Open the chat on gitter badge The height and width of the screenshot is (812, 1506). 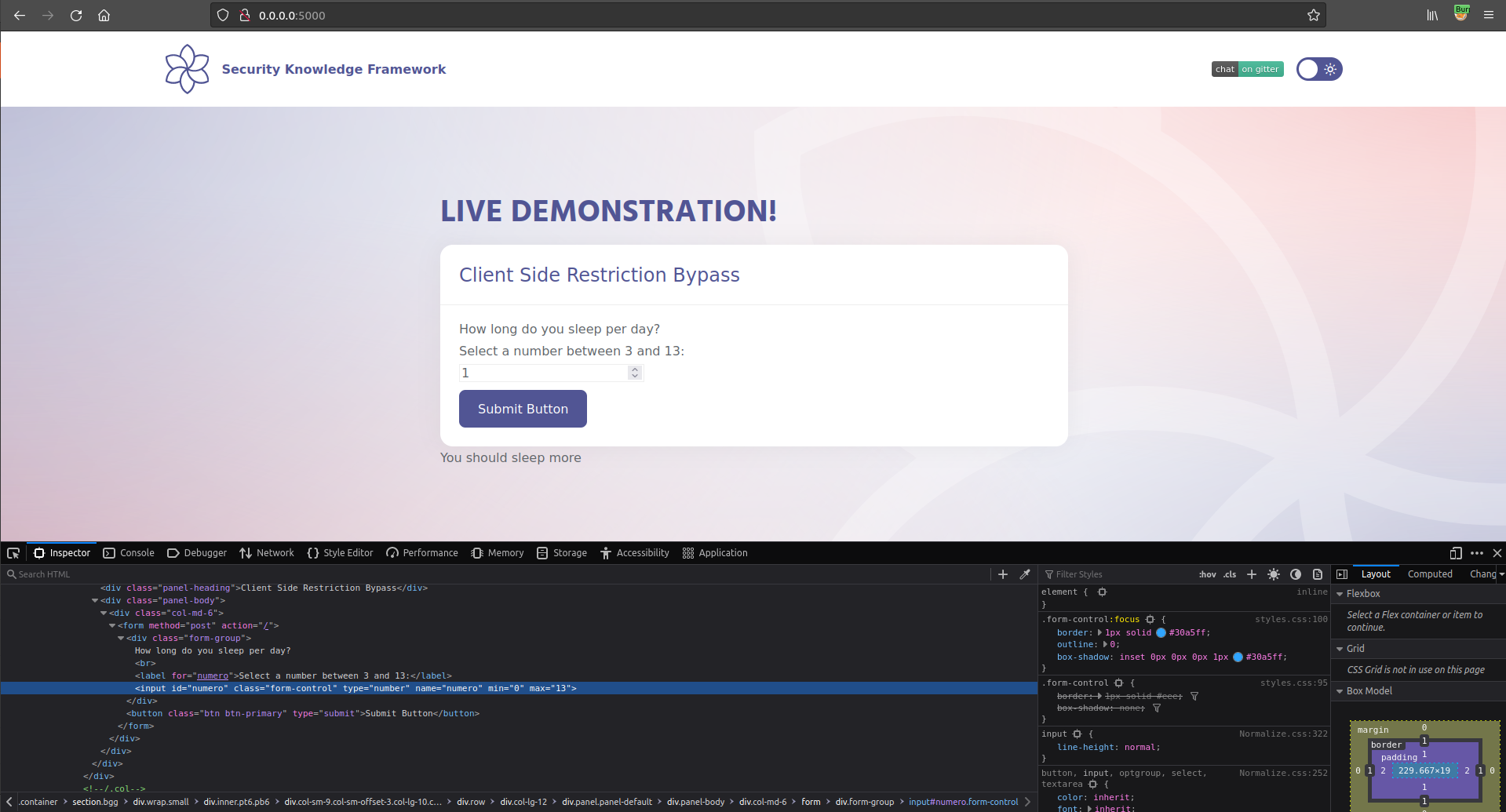click(1247, 69)
